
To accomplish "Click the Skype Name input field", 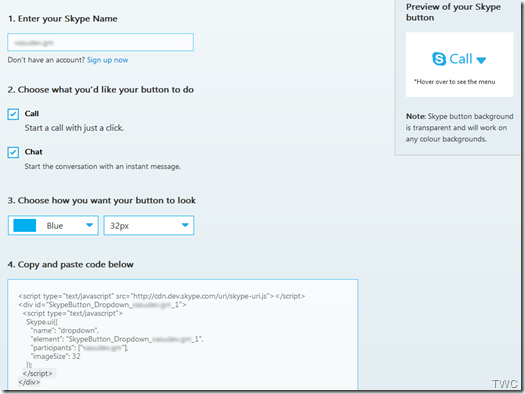I will click(100, 42).
